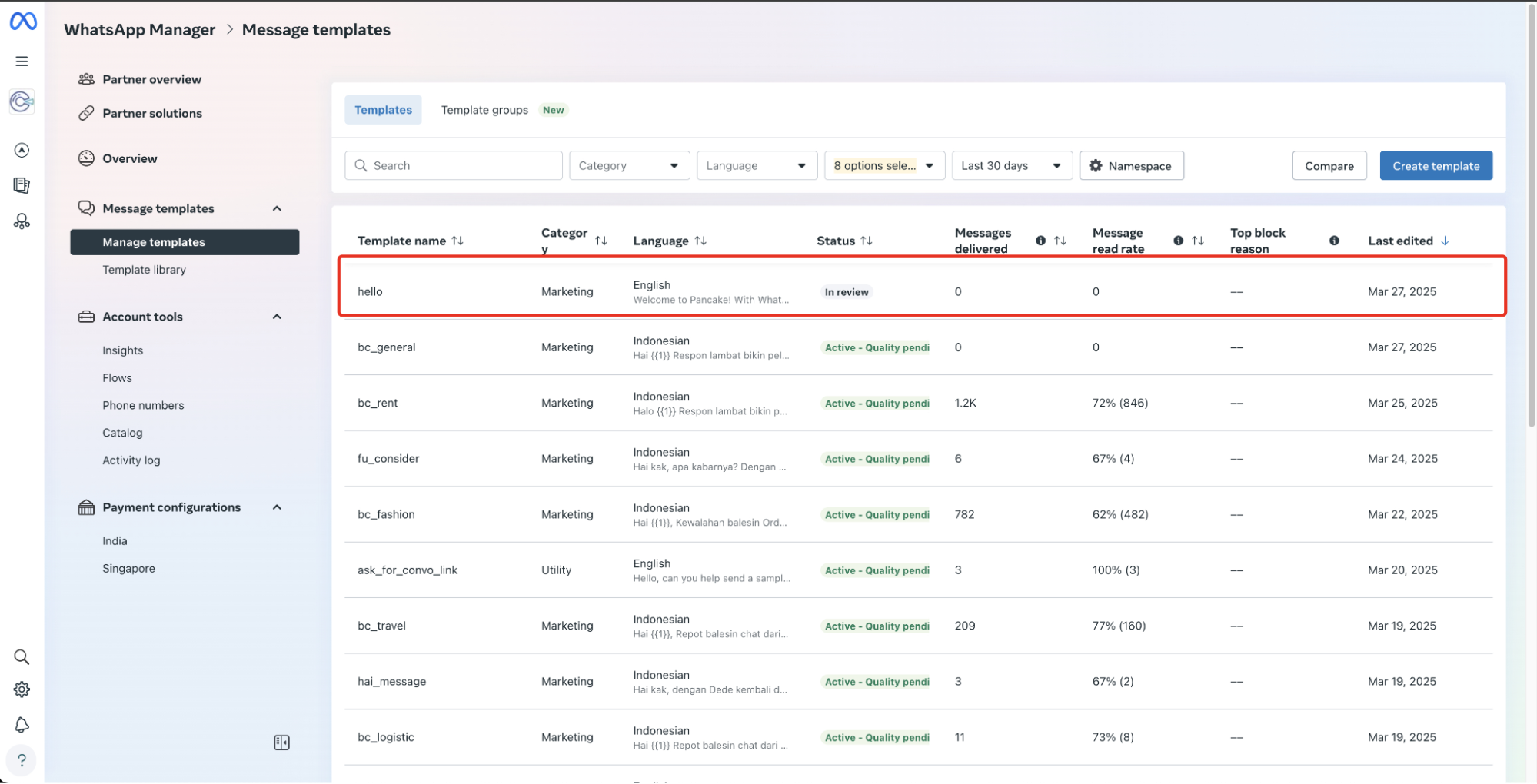The height and width of the screenshot is (784, 1537).
Task: Sort by Messages delivered arrows icon
Action: pyautogui.click(x=1060, y=241)
